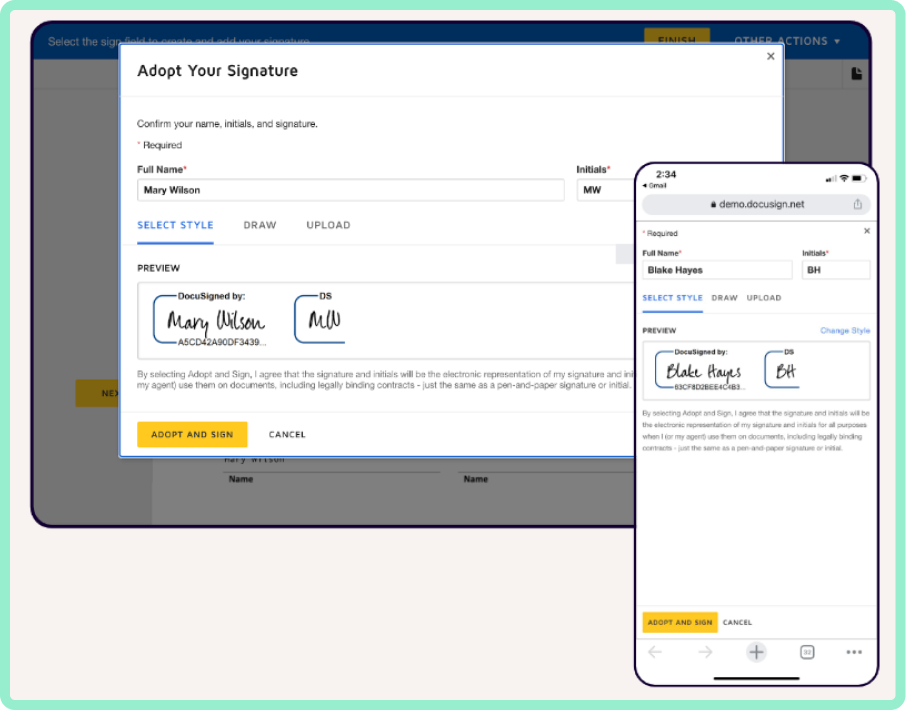Image resolution: width=906 pixels, height=710 pixels.
Task: Select the phone Select Style tab
Action: point(673,298)
